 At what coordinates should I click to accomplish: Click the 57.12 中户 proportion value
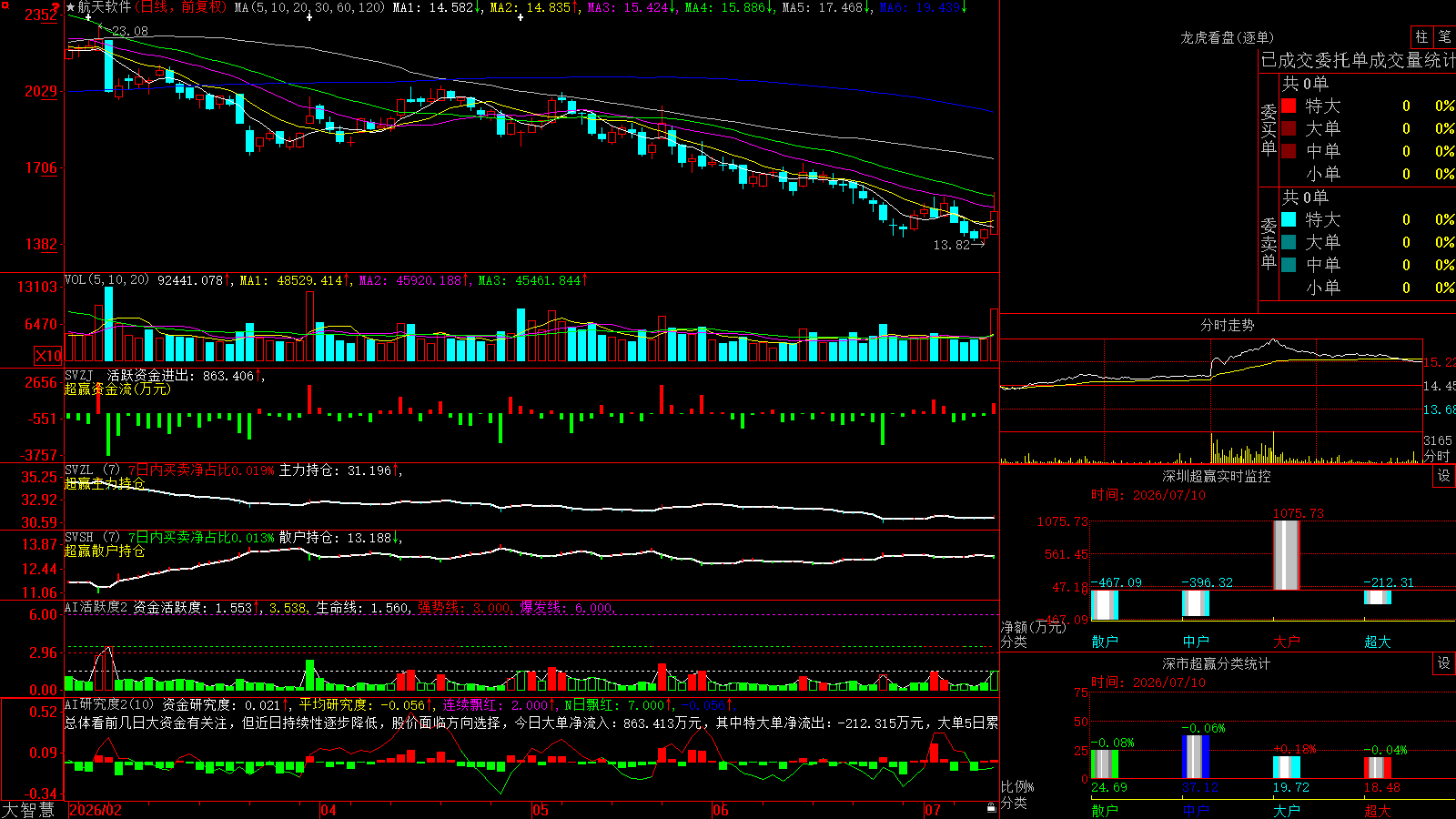pos(1200,787)
